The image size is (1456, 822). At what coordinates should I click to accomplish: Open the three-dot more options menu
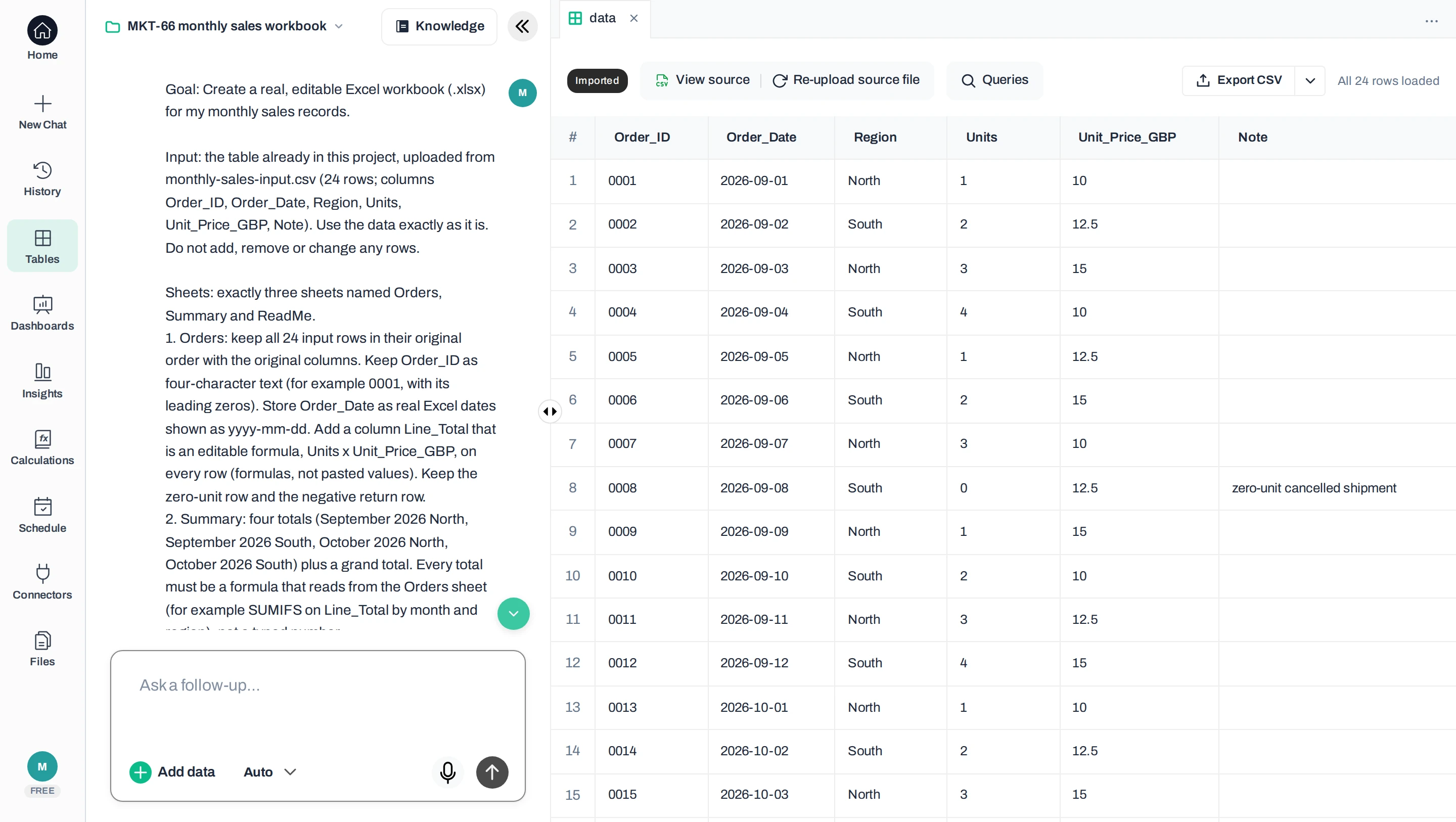[x=1431, y=21]
